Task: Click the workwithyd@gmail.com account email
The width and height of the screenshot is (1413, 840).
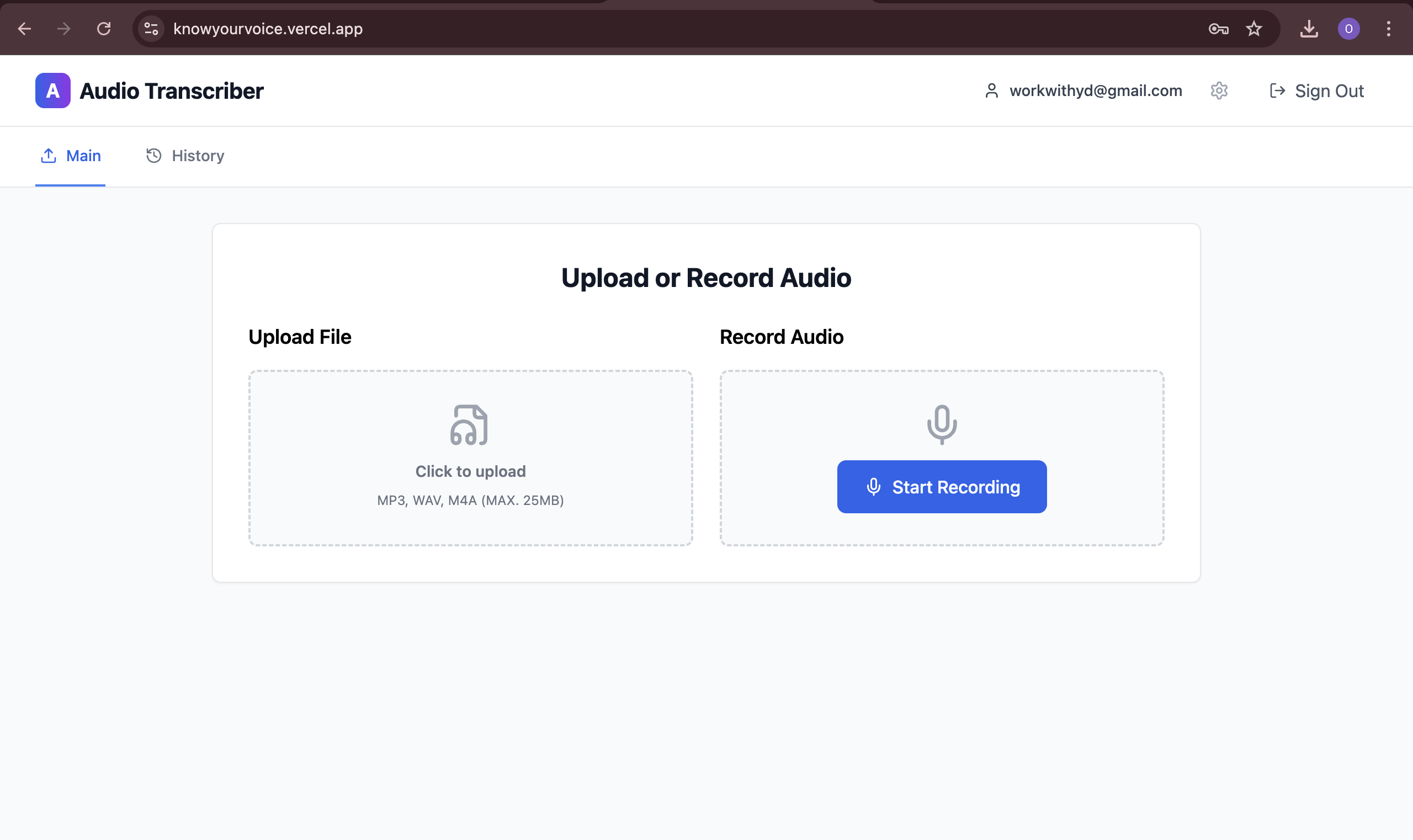Action: coord(1096,91)
